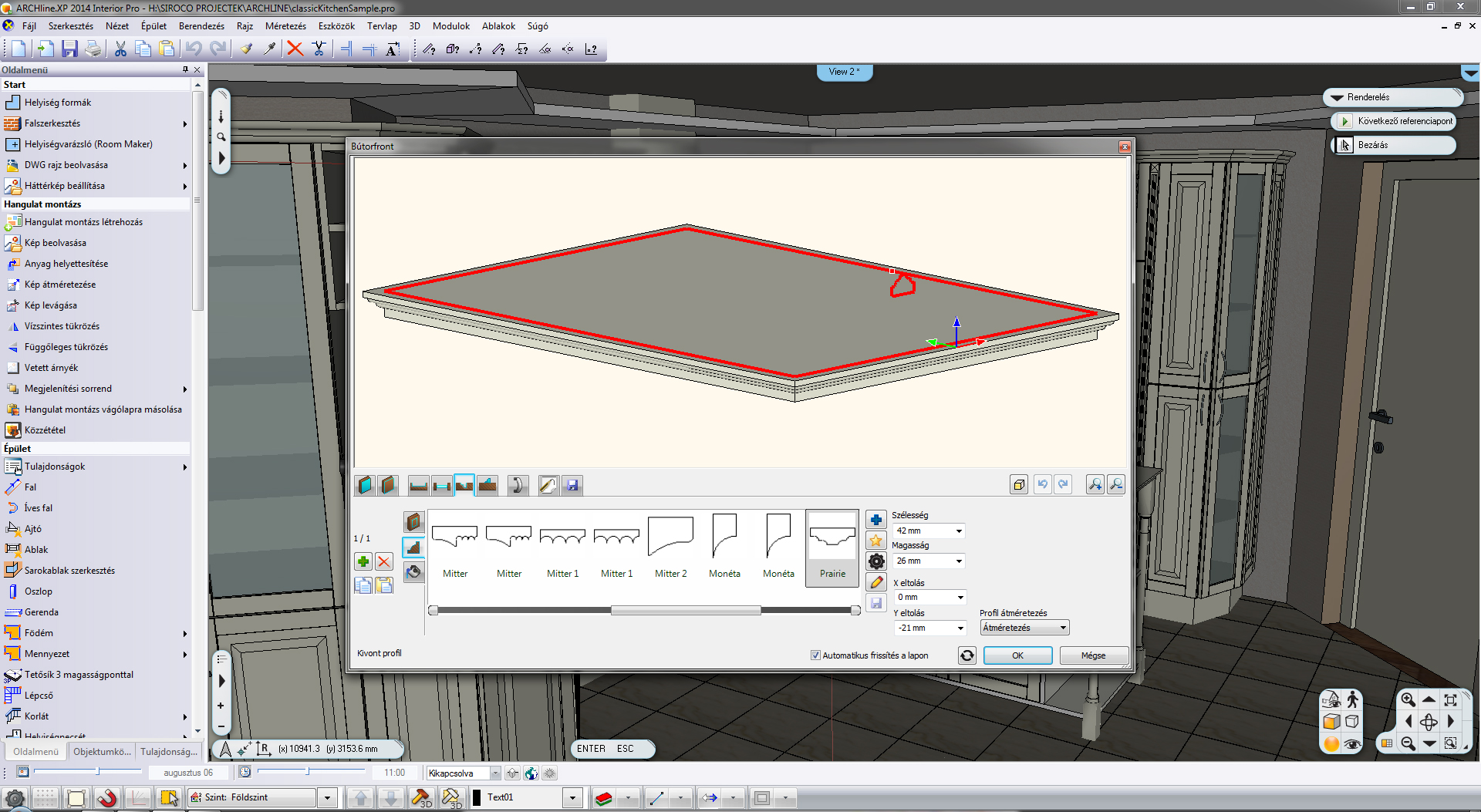Toggle Automatikus frissítés a lapon checkbox
Image resolution: width=1481 pixels, height=812 pixels.
pyautogui.click(x=815, y=655)
